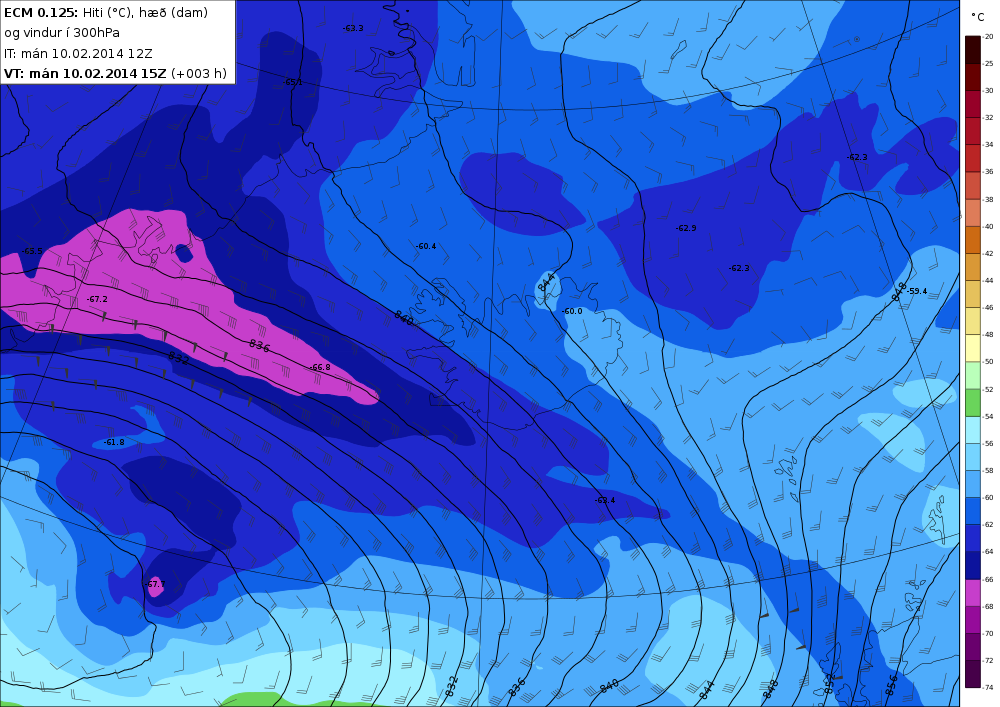This screenshot has width=1000, height=707.
Task: Click the 852 height contour label
Action: click(x=829, y=684)
